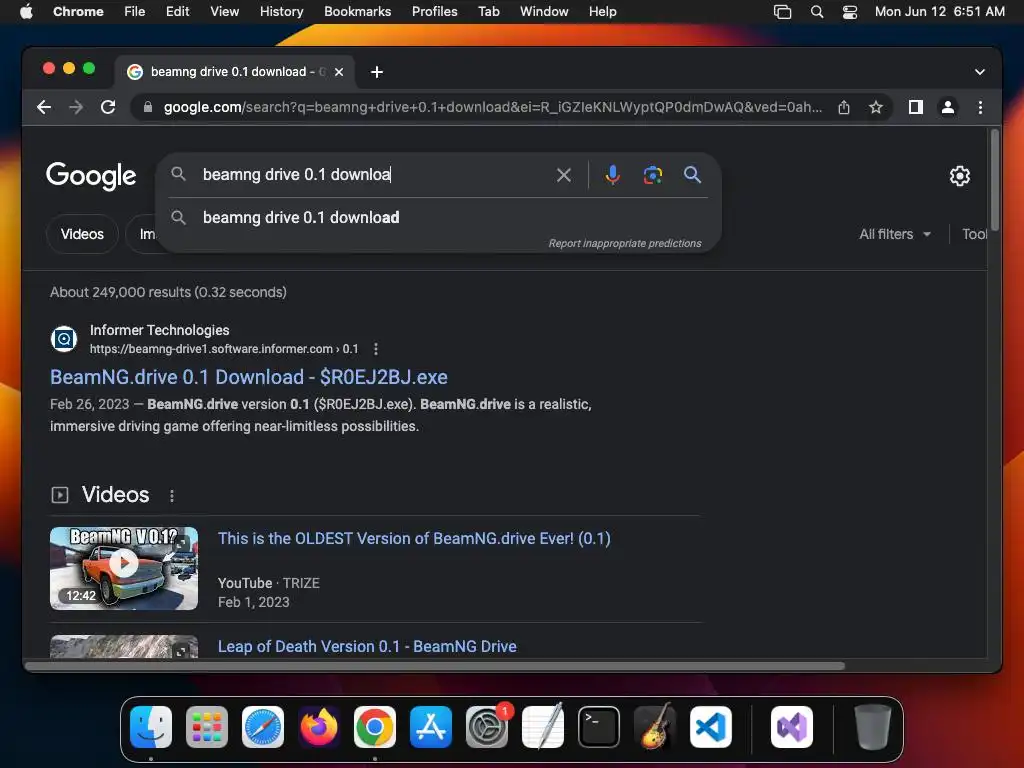
Task: Open the View menu
Action: [224, 12]
